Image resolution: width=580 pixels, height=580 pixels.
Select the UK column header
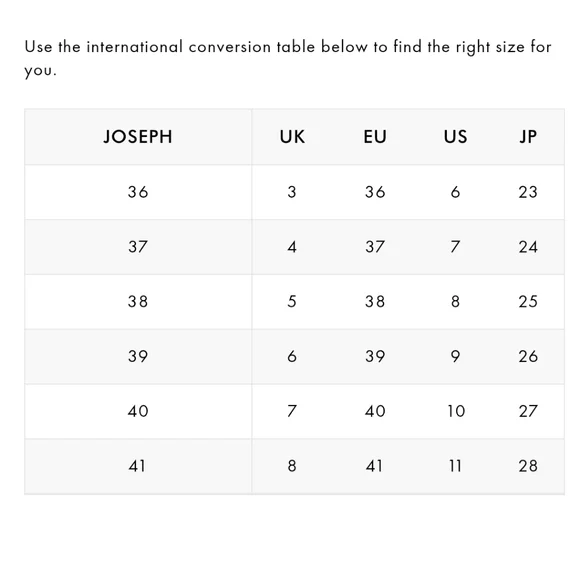click(292, 136)
